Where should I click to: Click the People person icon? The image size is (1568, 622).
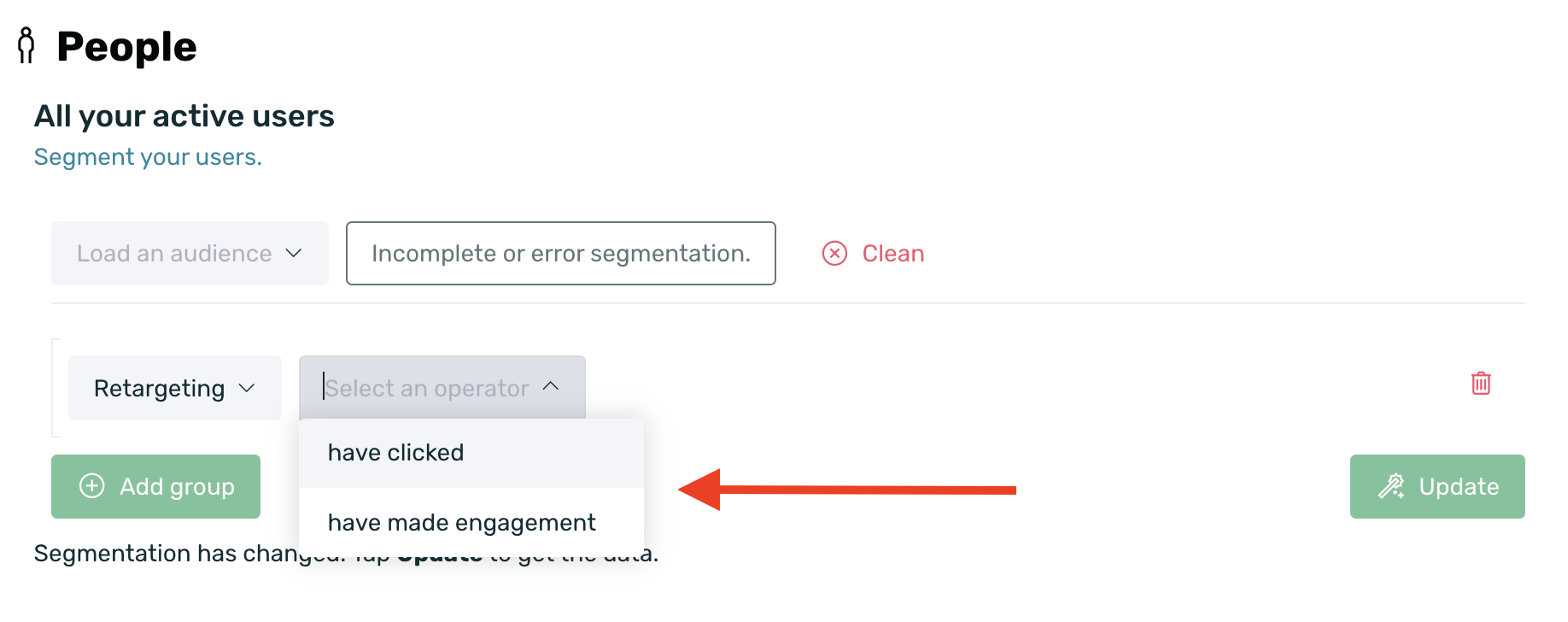click(26, 45)
